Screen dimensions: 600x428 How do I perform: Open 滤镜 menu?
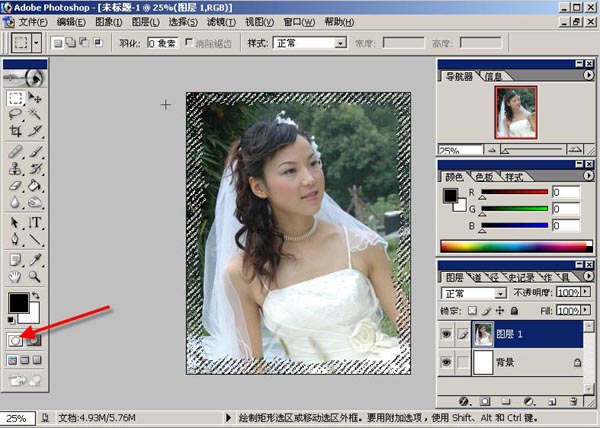tap(221, 22)
